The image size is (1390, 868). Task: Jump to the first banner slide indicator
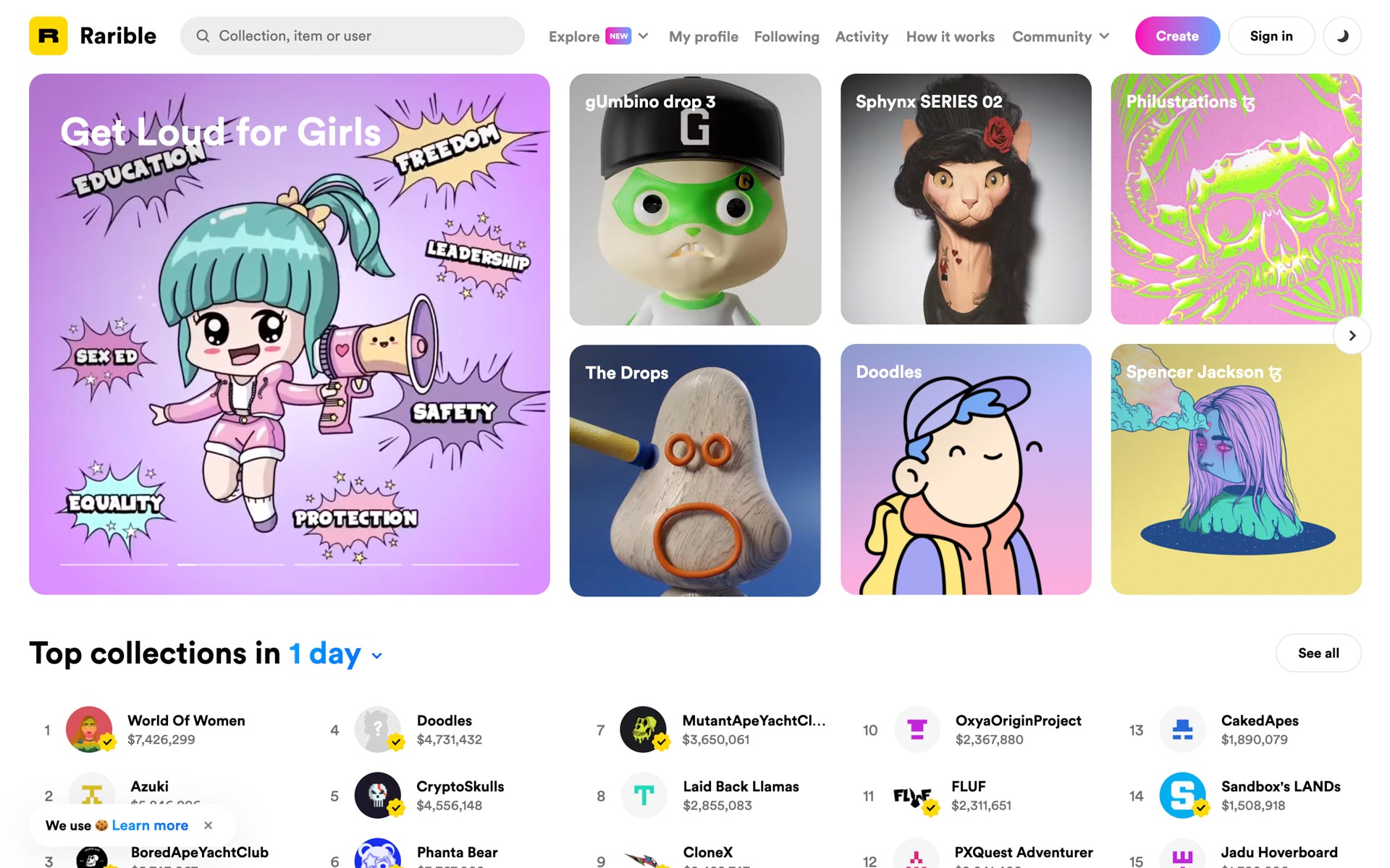click(x=114, y=564)
